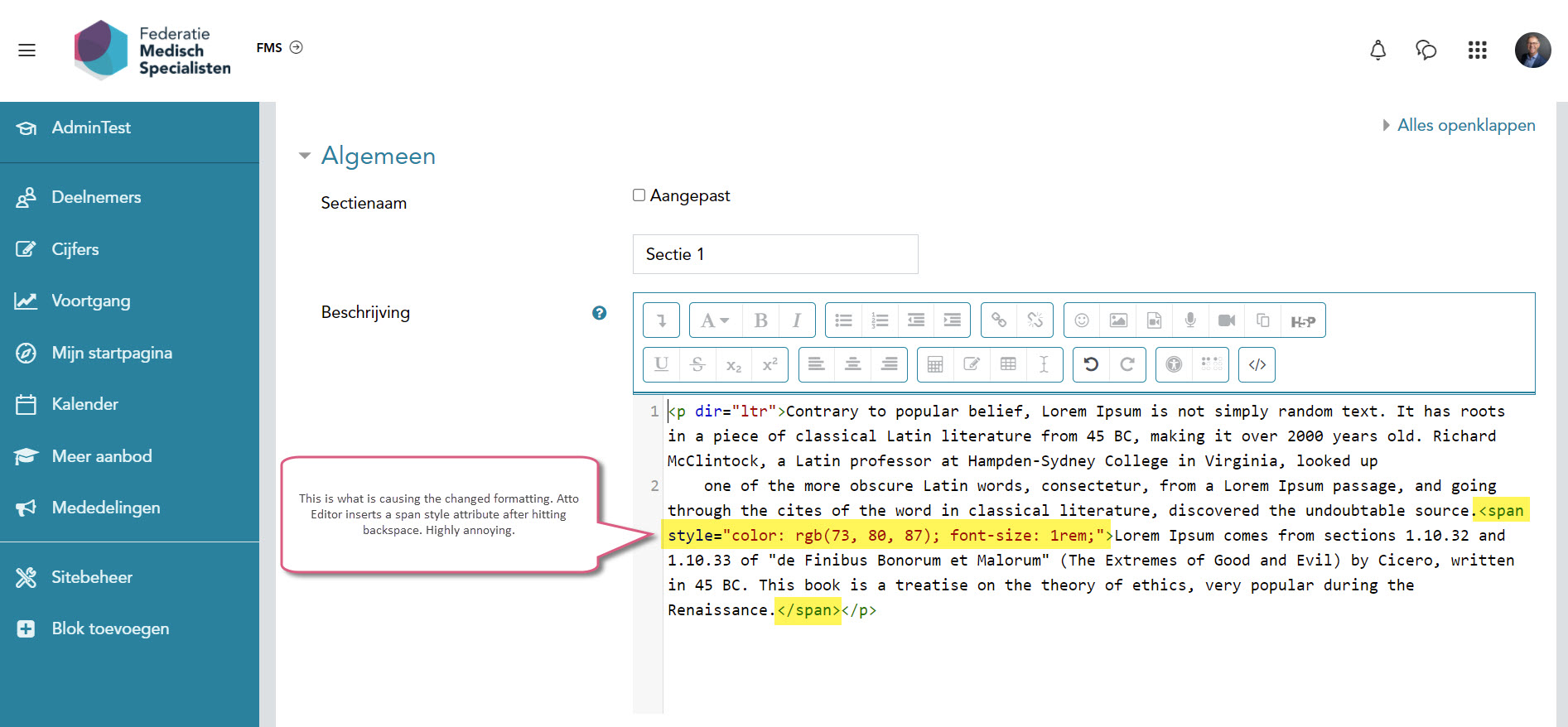The image size is (1568, 727).
Task: Open the equation editor calculator icon
Action: click(x=935, y=364)
